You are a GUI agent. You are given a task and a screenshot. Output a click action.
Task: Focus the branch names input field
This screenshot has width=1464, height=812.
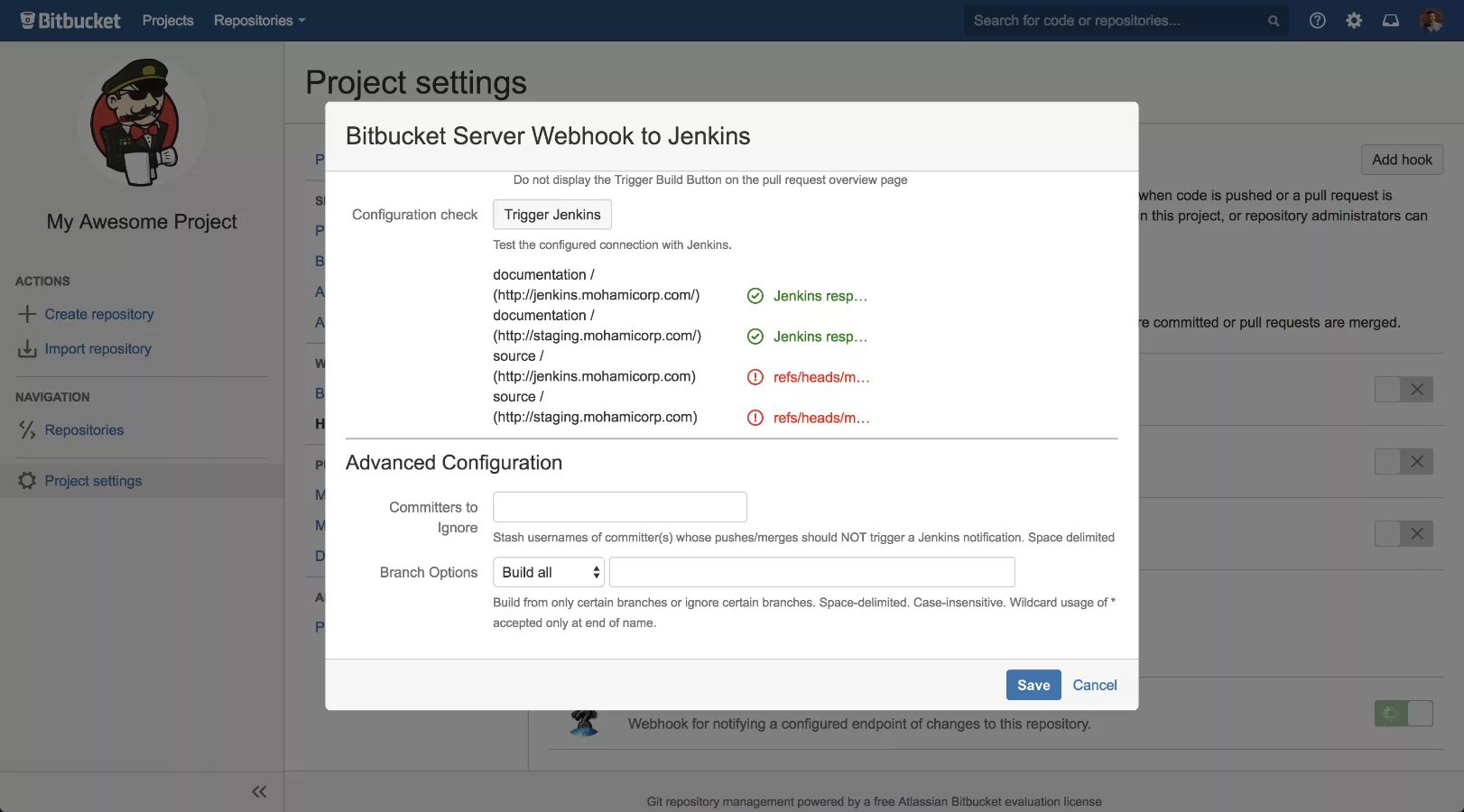pos(812,572)
